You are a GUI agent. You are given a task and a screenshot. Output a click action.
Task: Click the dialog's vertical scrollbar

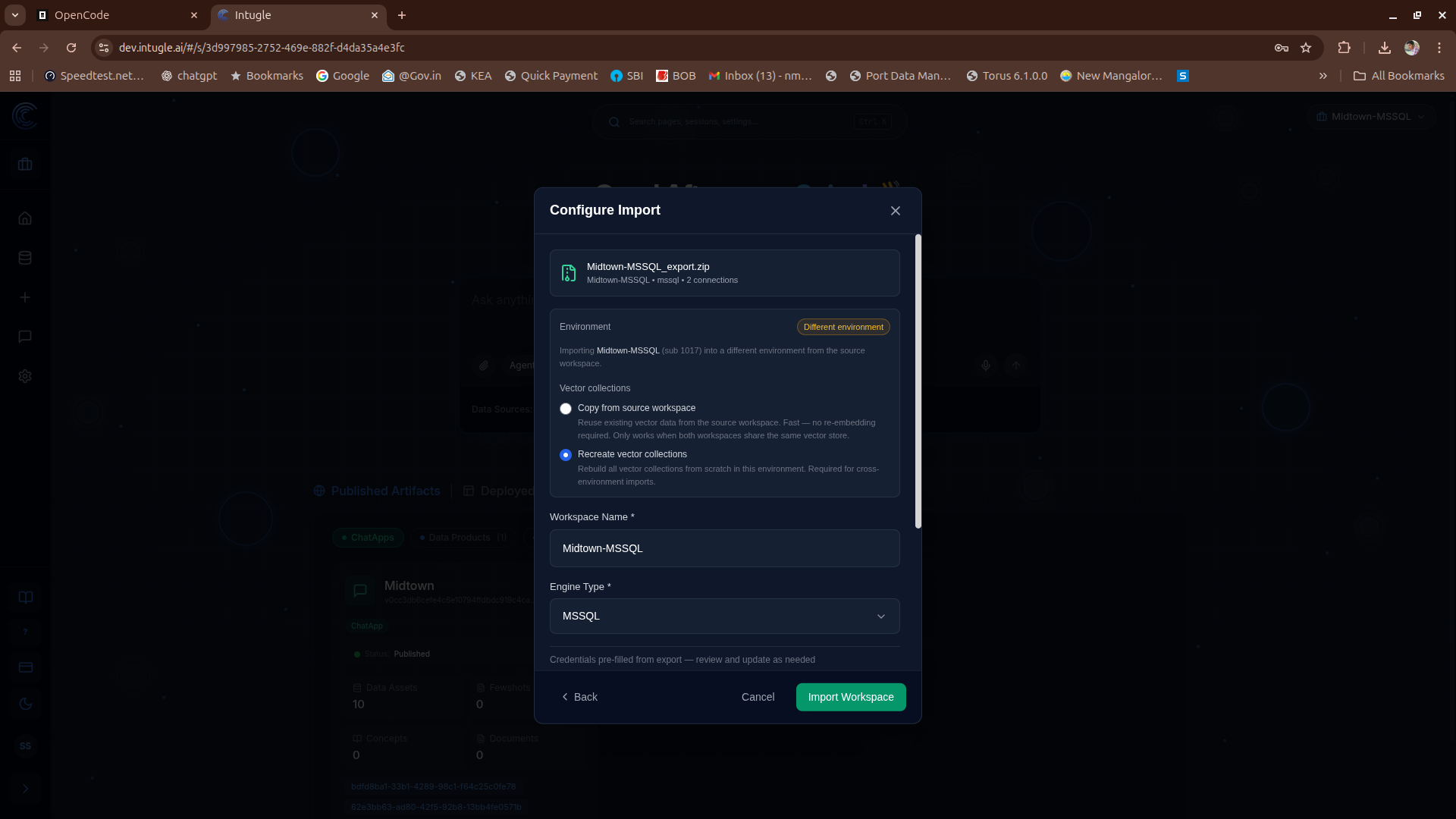click(918, 381)
